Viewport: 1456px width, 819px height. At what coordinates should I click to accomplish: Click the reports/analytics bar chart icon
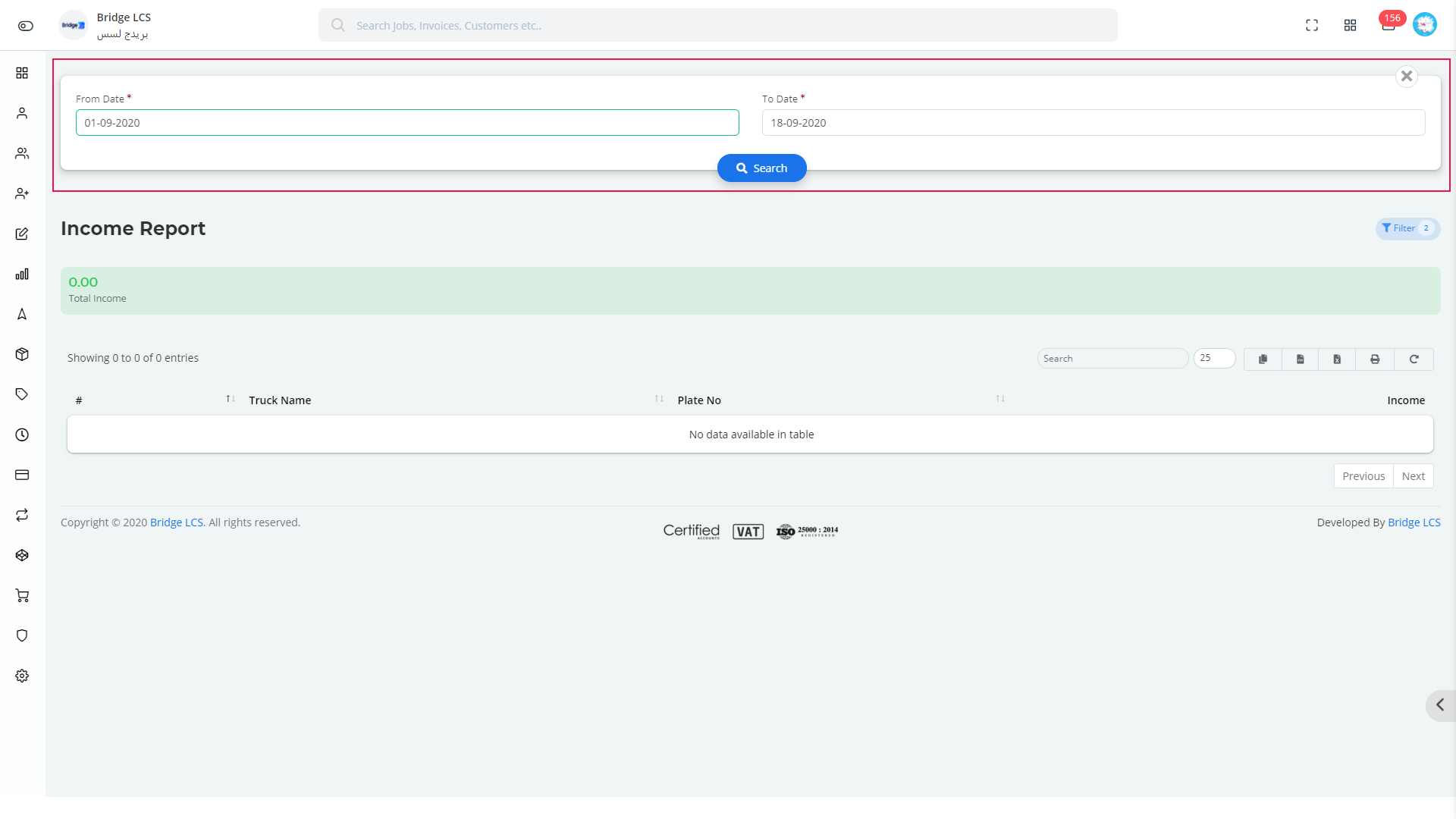click(x=22, y=273)
